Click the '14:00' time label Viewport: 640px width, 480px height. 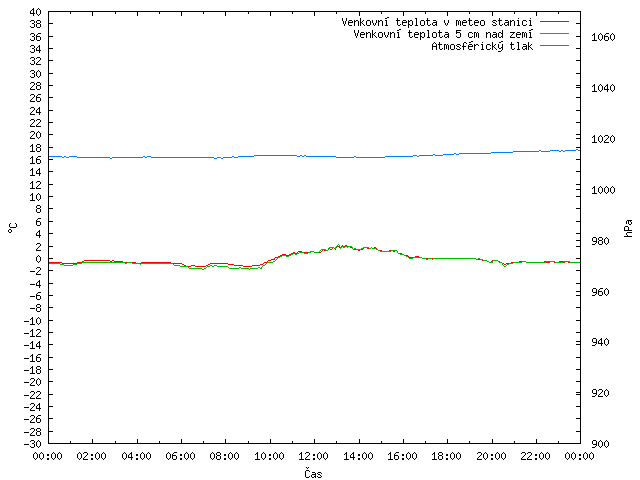(358, 456)
